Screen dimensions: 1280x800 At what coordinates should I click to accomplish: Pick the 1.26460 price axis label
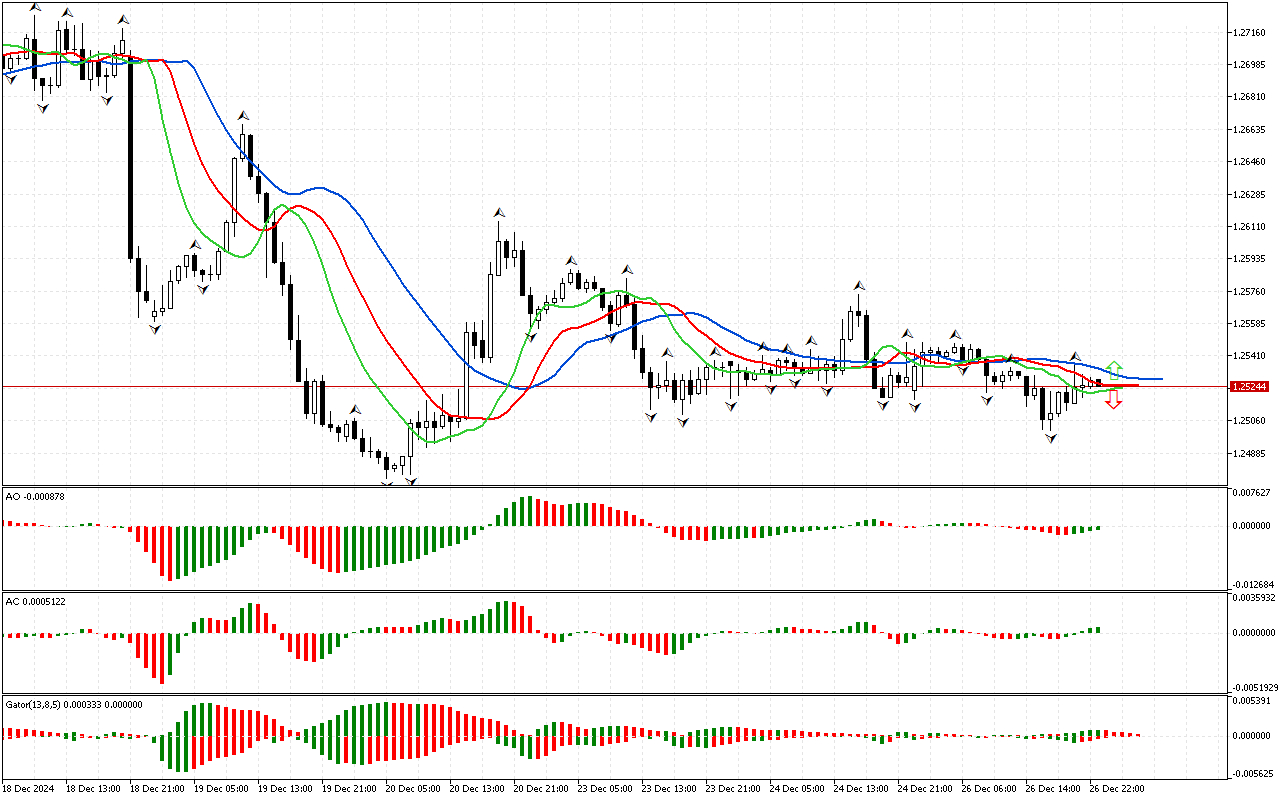click(x=1250, y=162)
